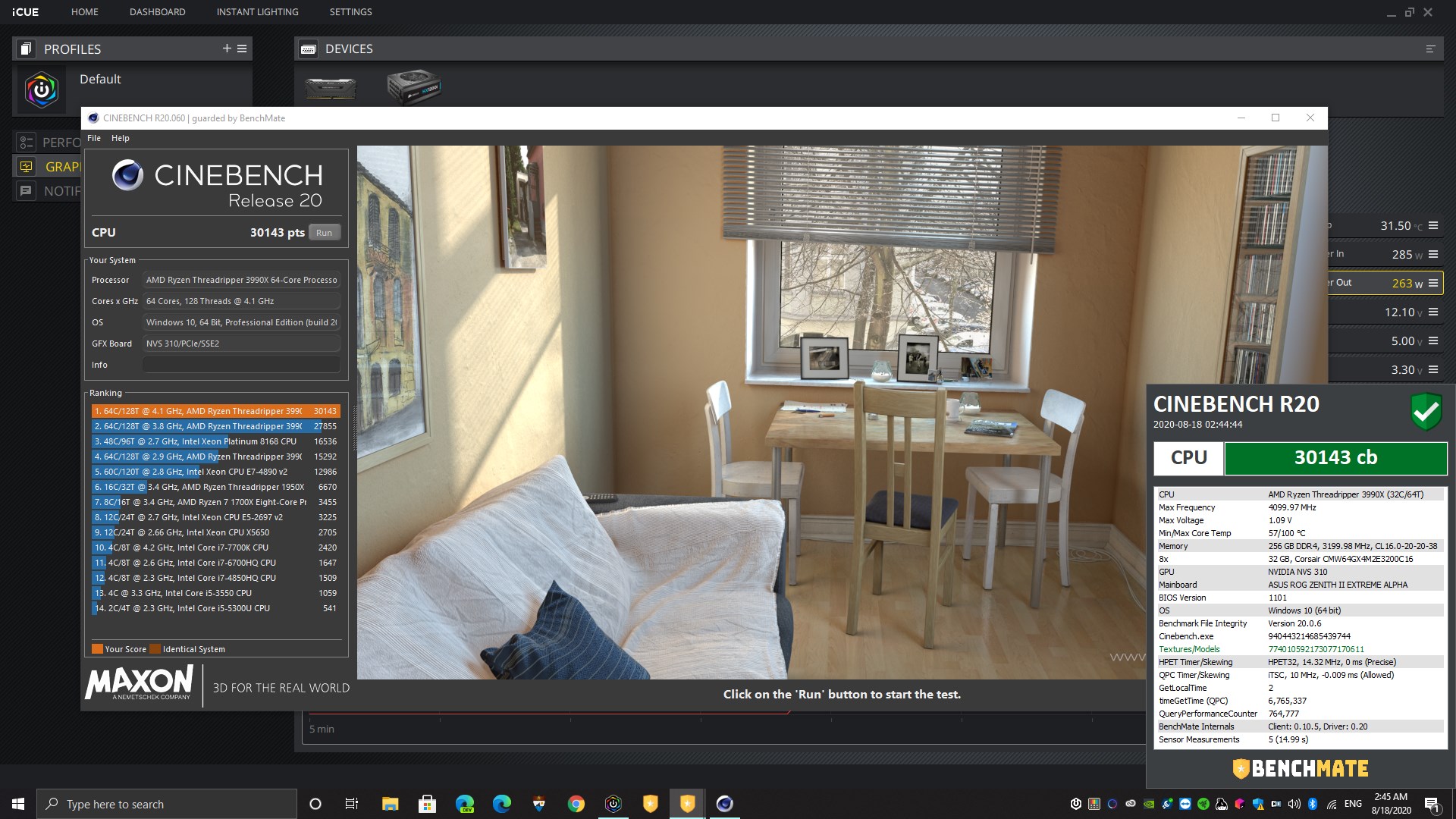Click the Devices keyboard icon

[x=308, y=49]
